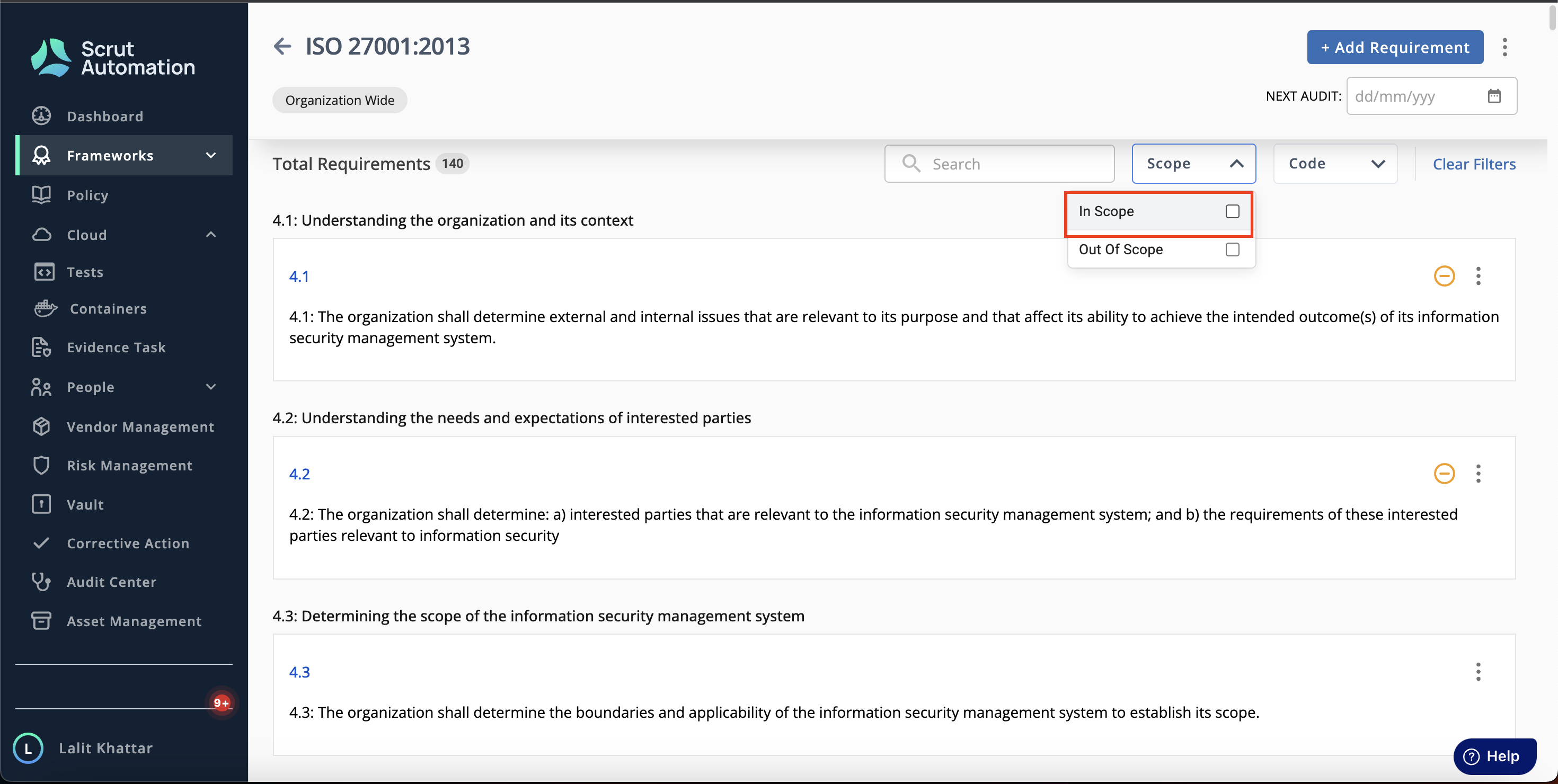Open the Help button

[x=1494, y=755]
